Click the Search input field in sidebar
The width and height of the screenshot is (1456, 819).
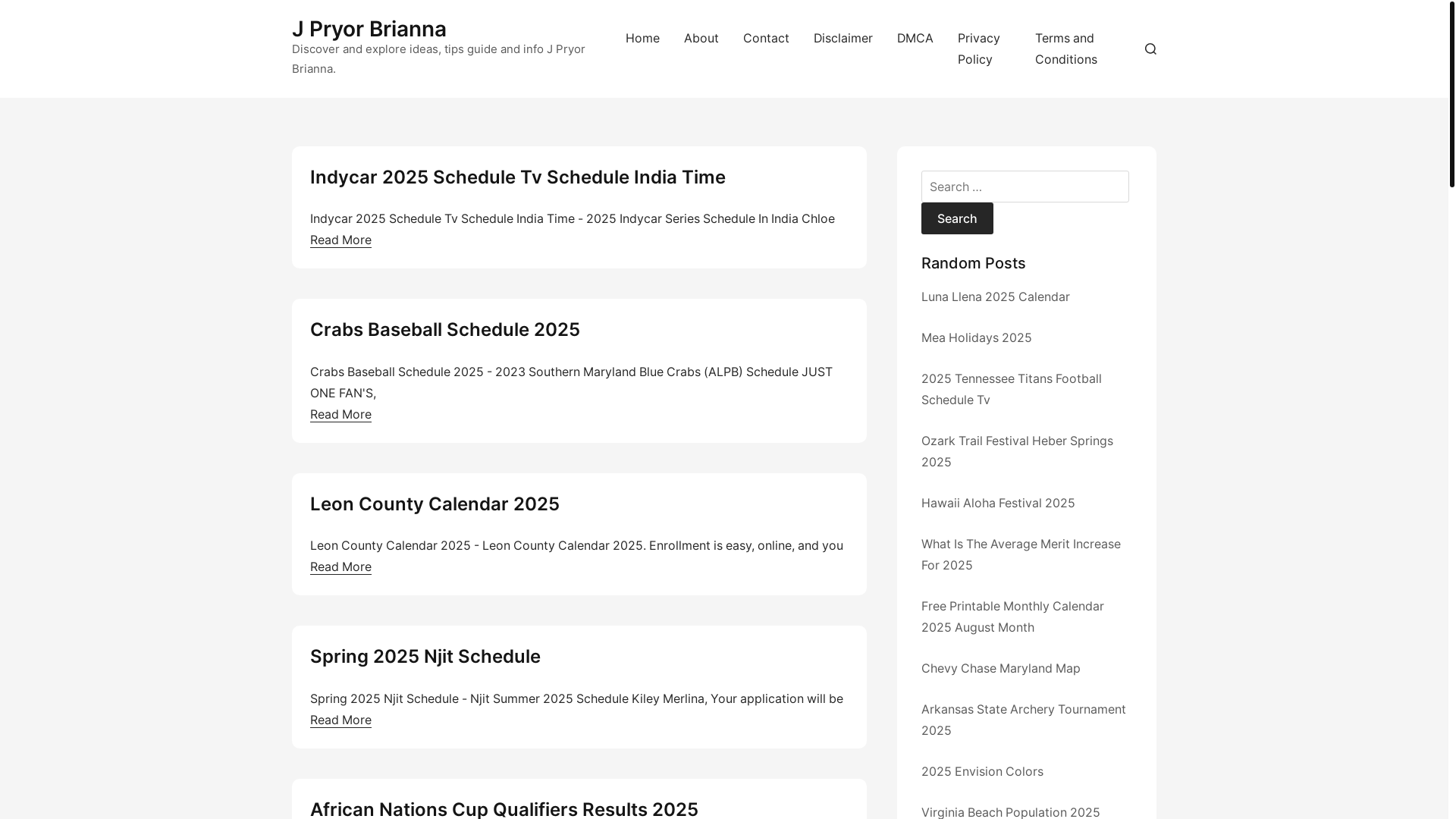[x=1025, y=187]
